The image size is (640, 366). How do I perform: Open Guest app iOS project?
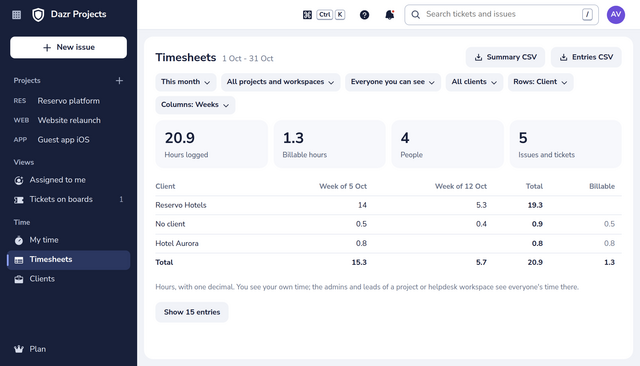(x=69, y=140)
